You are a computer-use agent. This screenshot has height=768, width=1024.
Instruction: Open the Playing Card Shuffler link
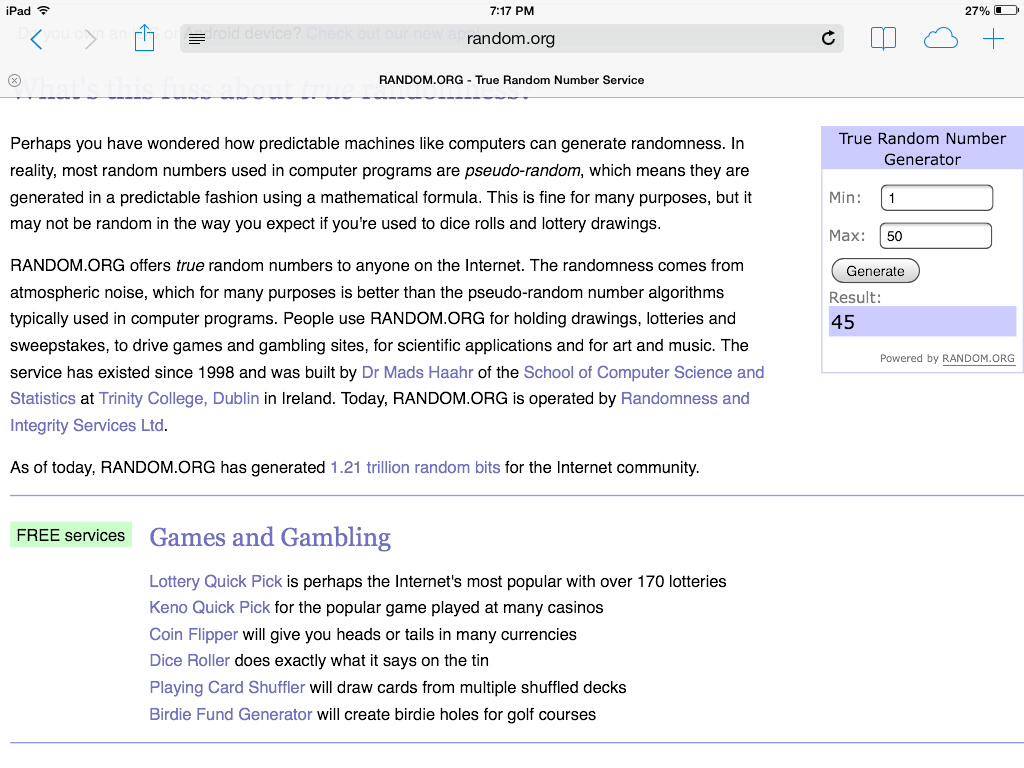point(227,688)
